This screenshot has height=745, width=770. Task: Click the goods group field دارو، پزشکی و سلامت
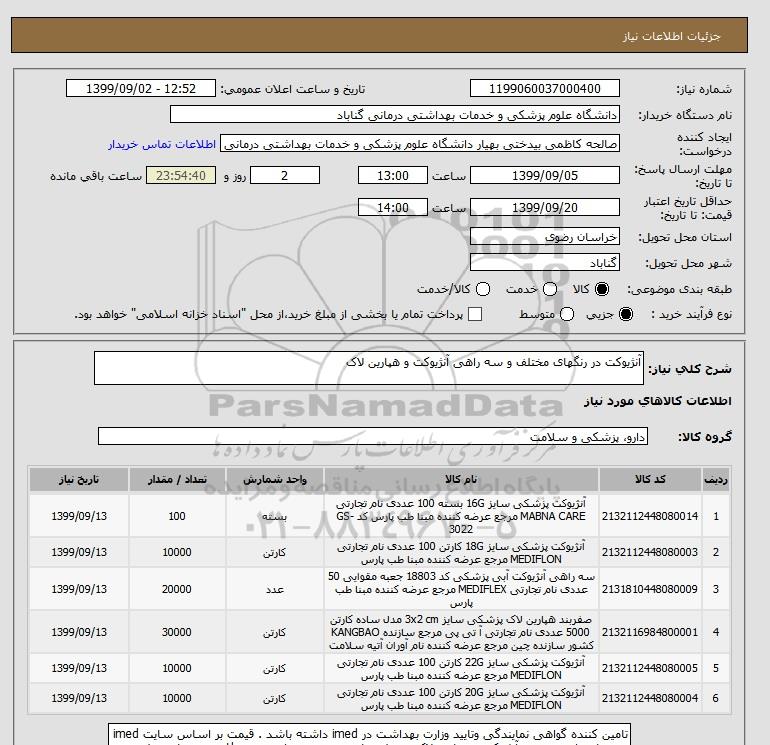373,436
